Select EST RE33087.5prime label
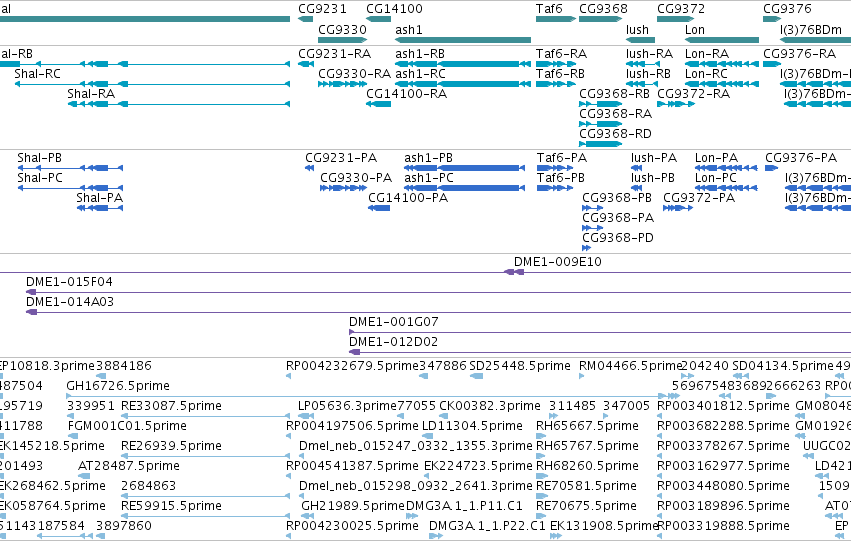 pos(172,406)
